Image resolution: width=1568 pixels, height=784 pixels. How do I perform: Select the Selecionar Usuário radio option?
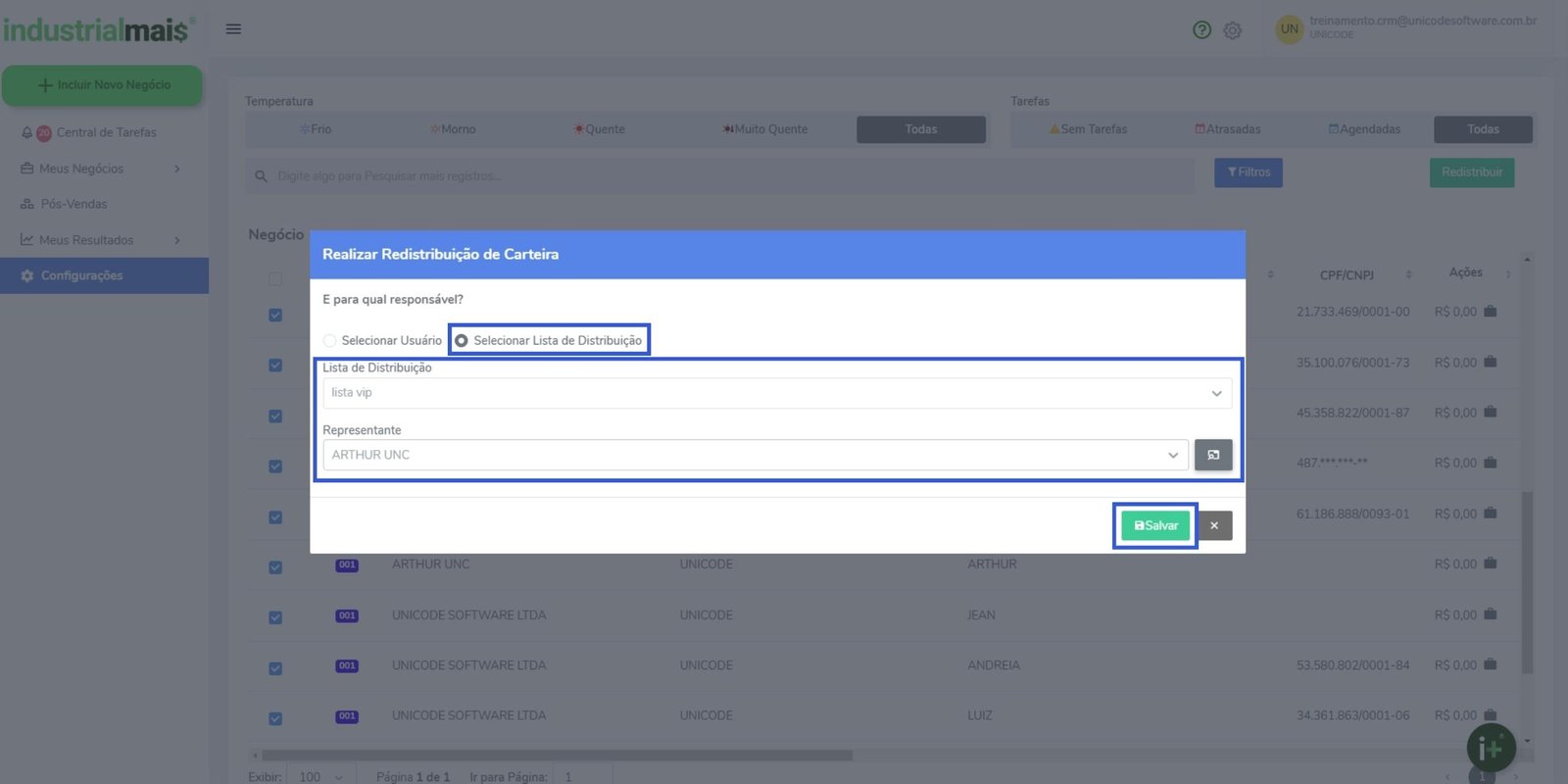pyautogui.click(x=330, y=341)
